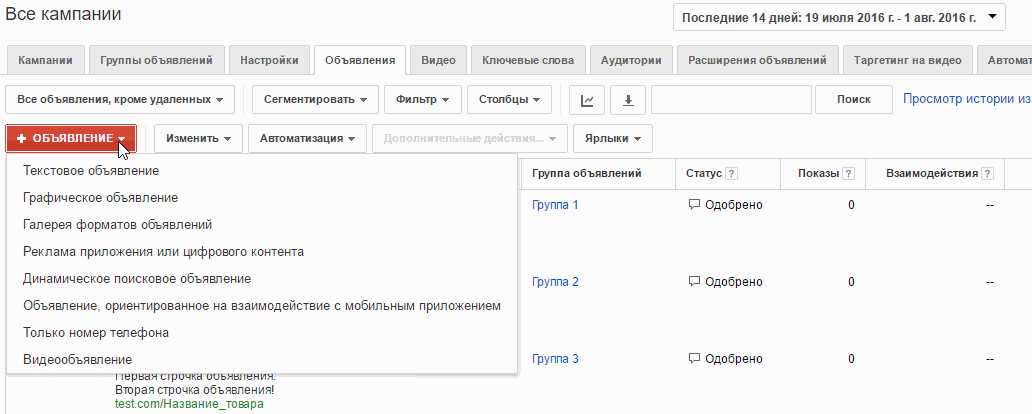Expand the Сегментировать dropdown

[x=315, y=99]
